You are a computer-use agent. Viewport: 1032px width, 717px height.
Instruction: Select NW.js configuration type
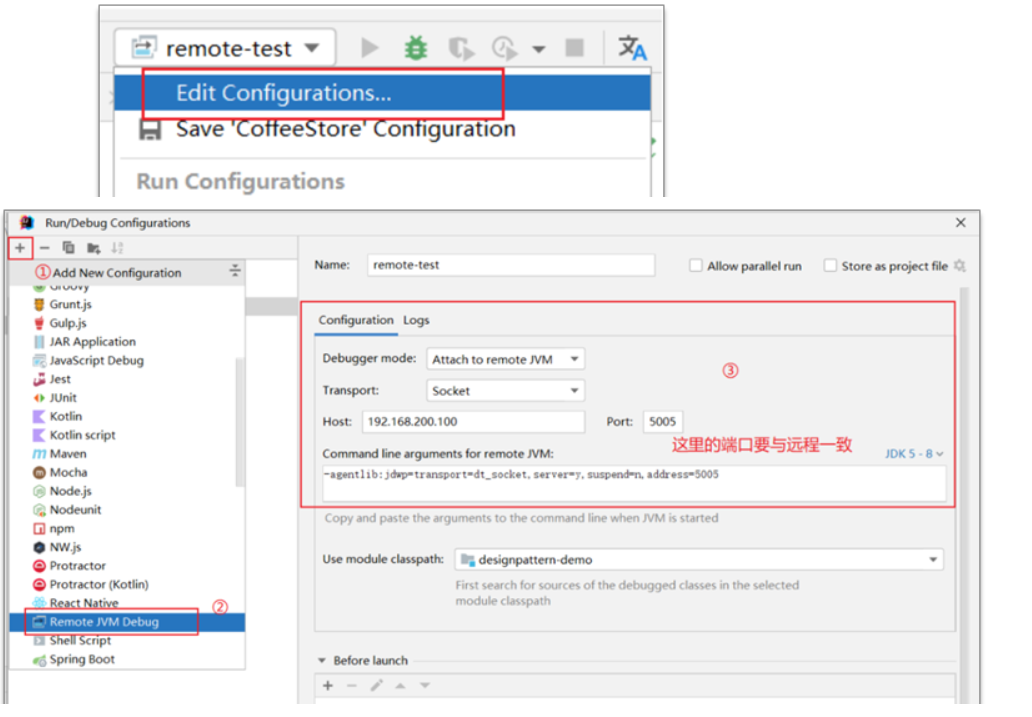click(x=128, y=547)
